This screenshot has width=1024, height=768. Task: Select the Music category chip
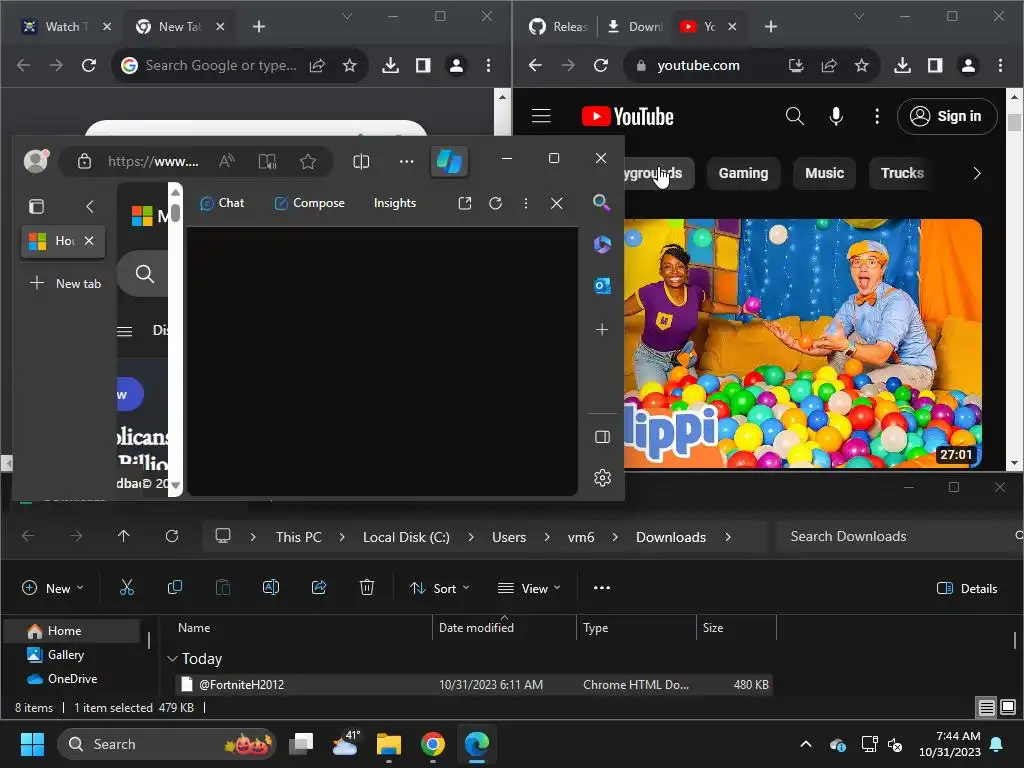pyautogui.click(x=824, y=173)
